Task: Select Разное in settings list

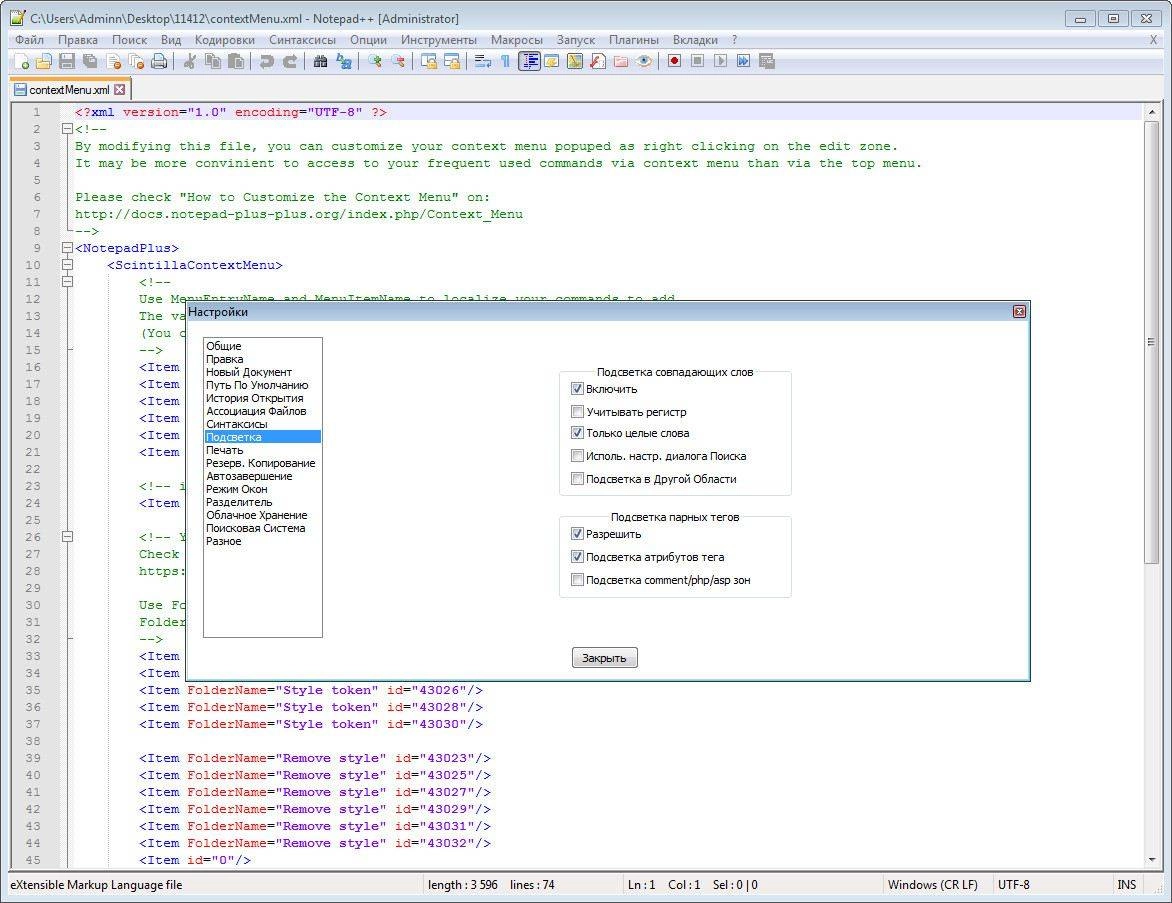Action: (x=262, y=541)
